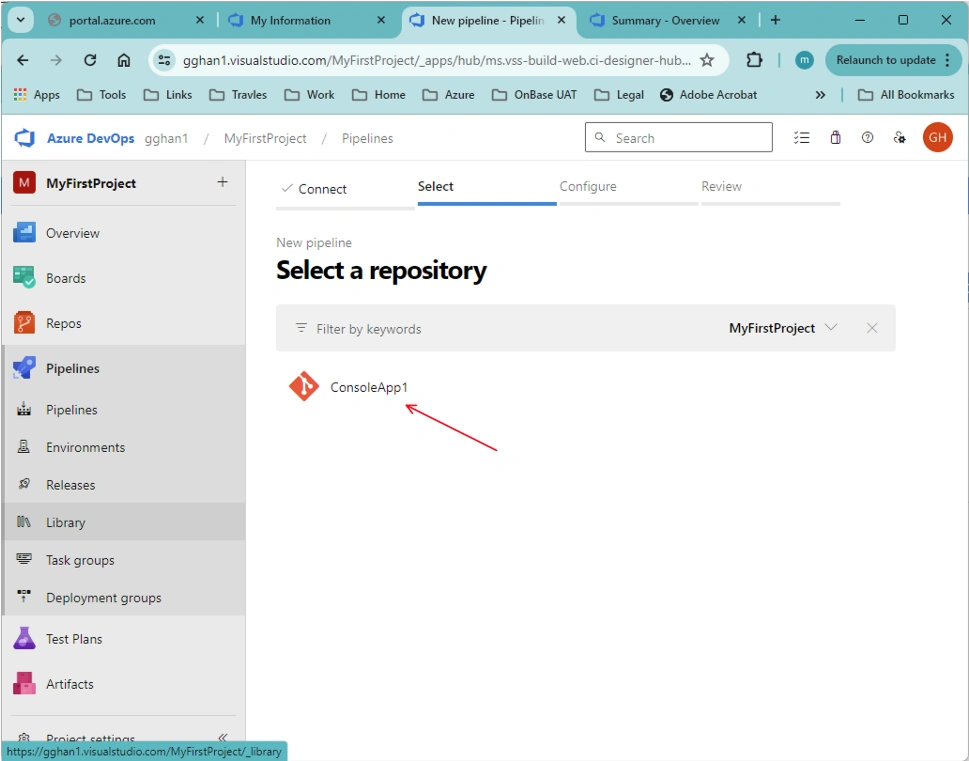This screenshot has width=969, height=761.
Task: Open the MyFirstProject breadcrumb link
Action: pyautogui.click(x=265, y=138)
